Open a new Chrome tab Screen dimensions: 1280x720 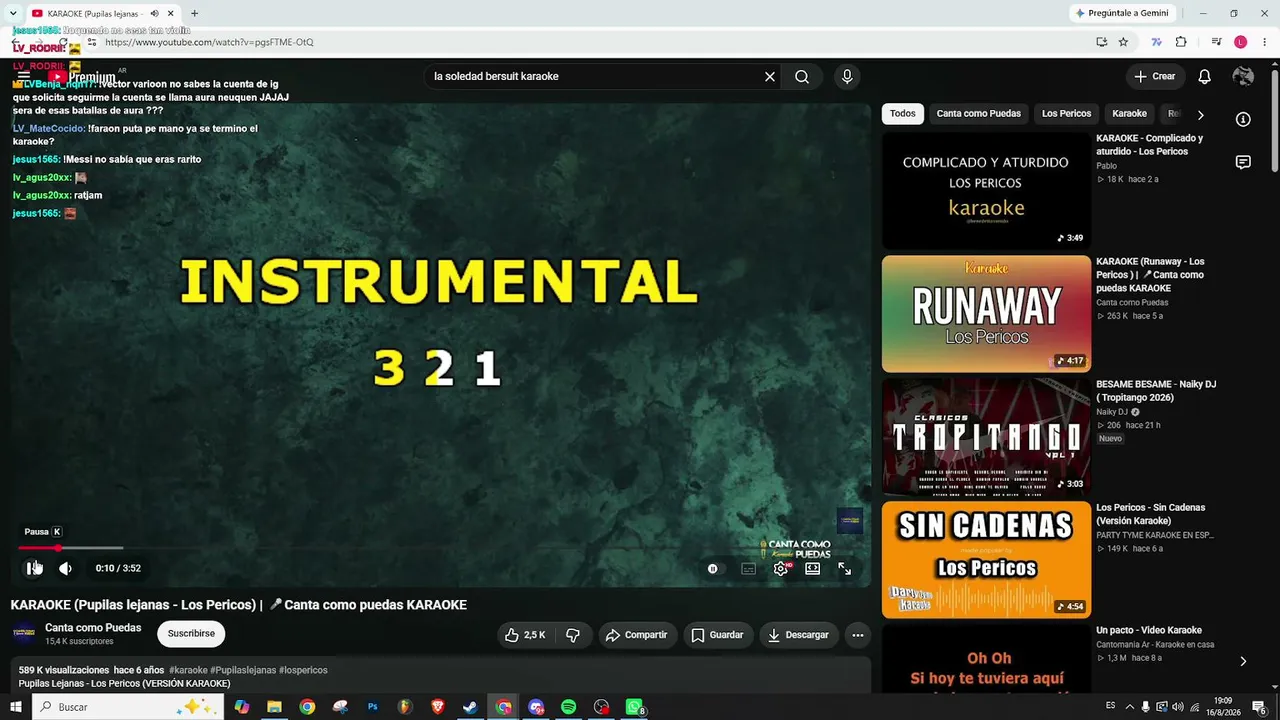[x=194, y=13]
